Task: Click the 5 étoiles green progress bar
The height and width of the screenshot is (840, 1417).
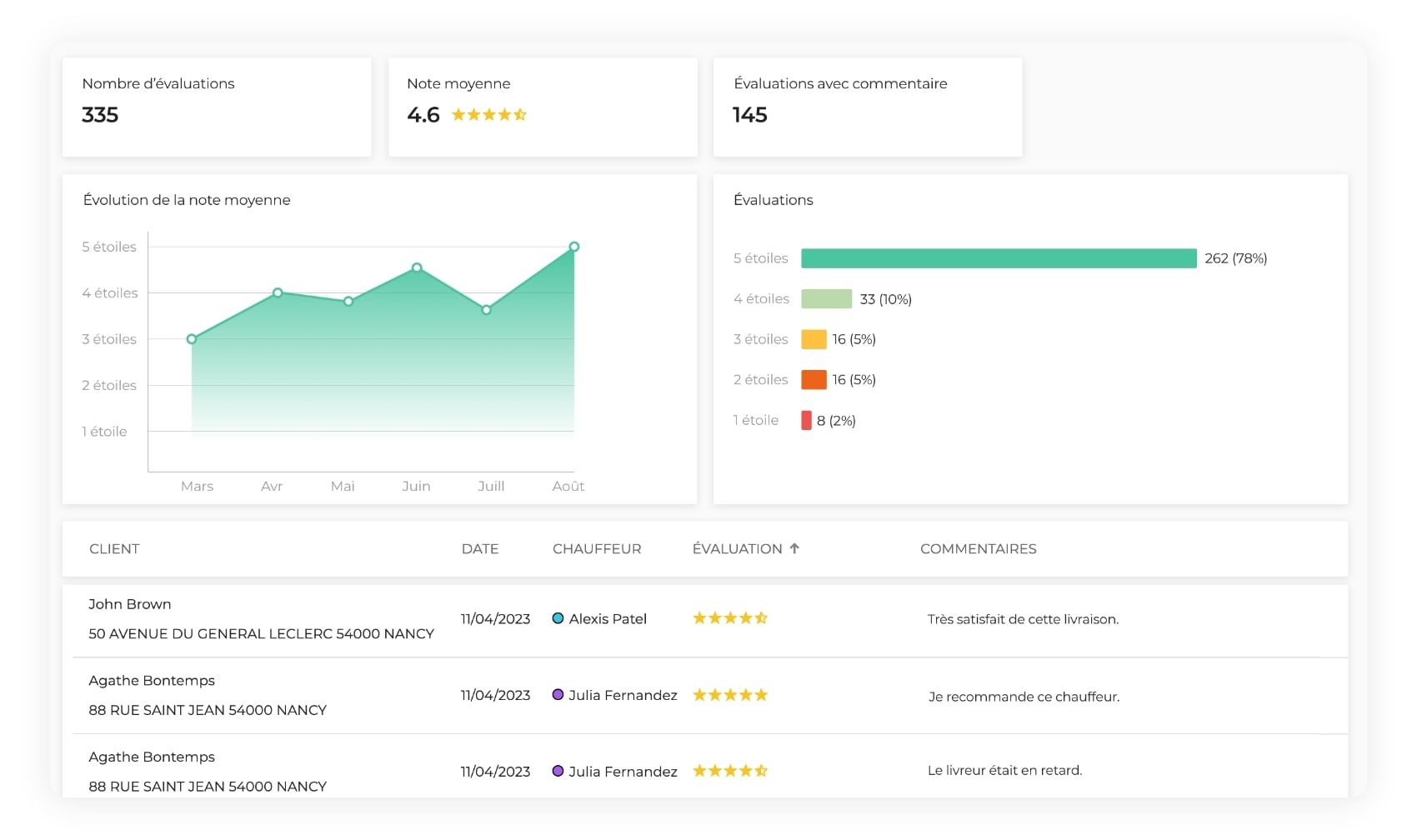Action: 999,257
